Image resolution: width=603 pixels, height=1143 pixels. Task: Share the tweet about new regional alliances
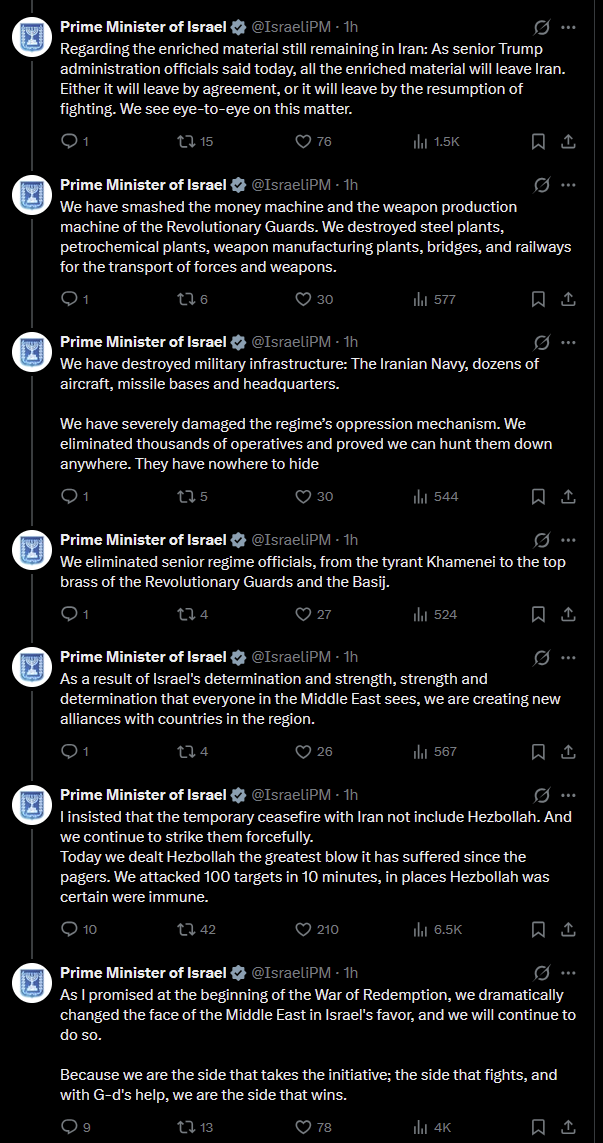tap(568, 752)
